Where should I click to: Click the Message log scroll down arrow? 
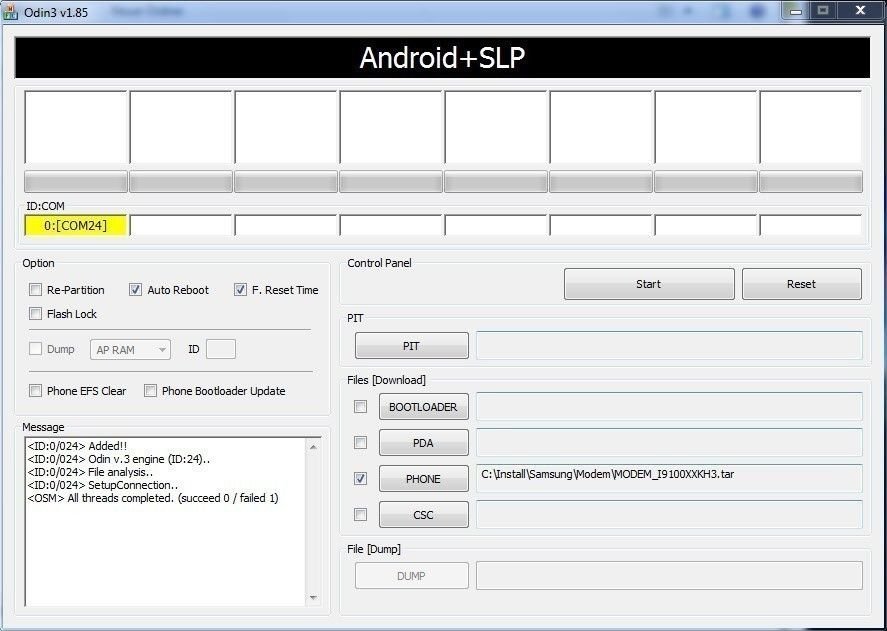click(313, 598)
